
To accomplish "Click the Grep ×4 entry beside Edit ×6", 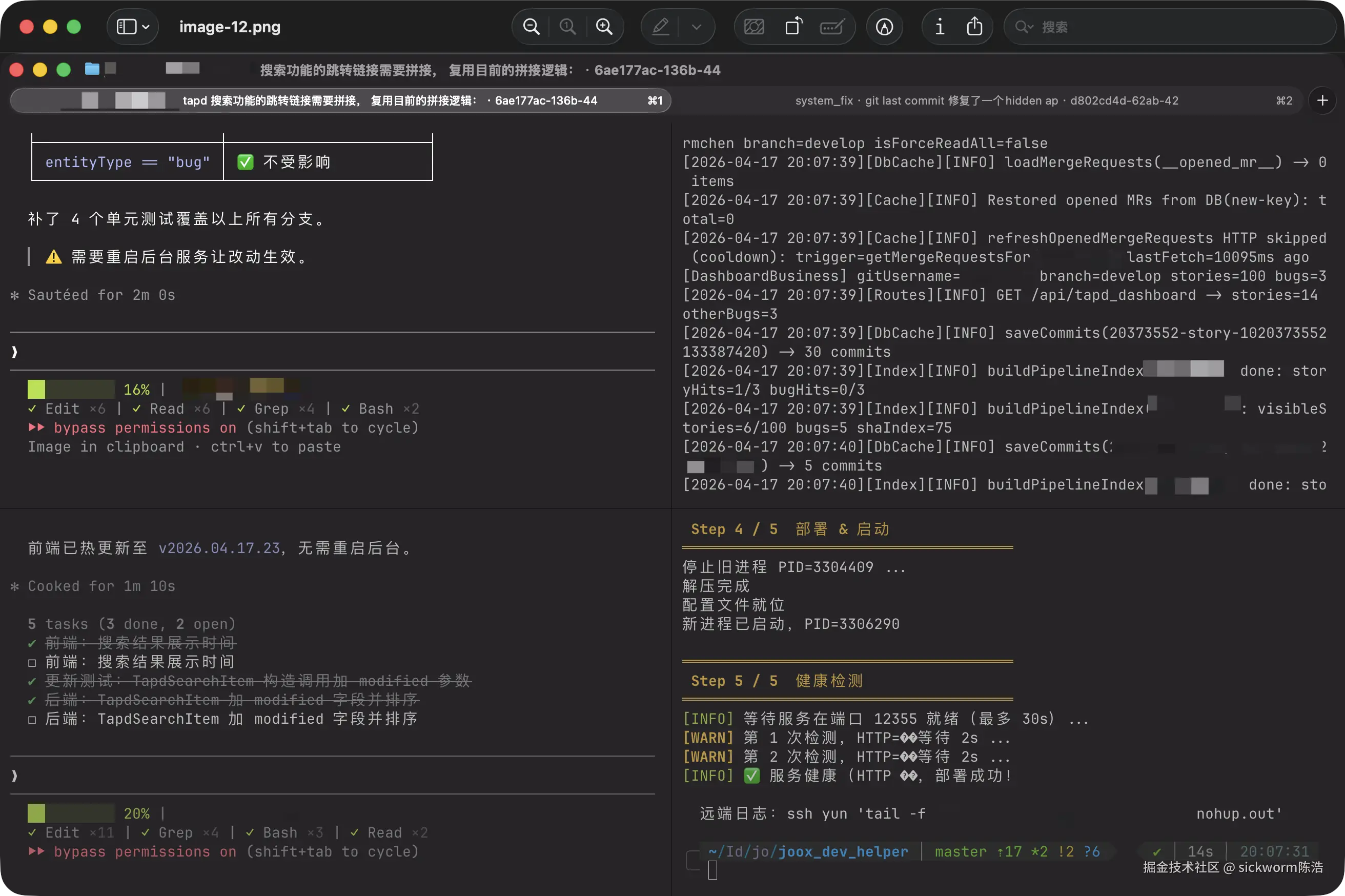I will [x=276, y=409].
